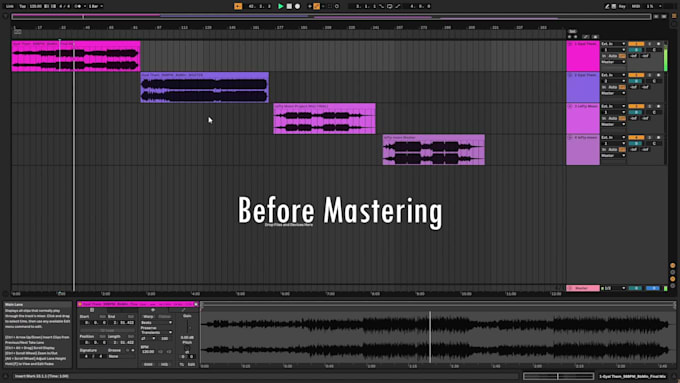Arm track 4 for recording
Viewport: 680px width, 383px height.
(658, 137)
